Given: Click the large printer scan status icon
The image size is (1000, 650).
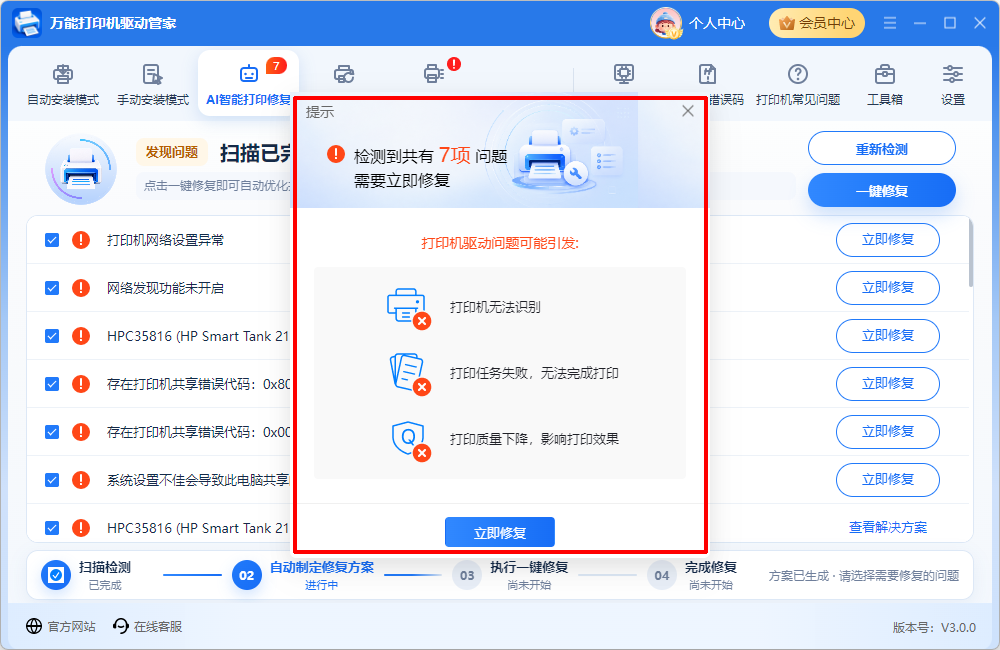Looking at the screenshot, I should (x=81, y=170).
